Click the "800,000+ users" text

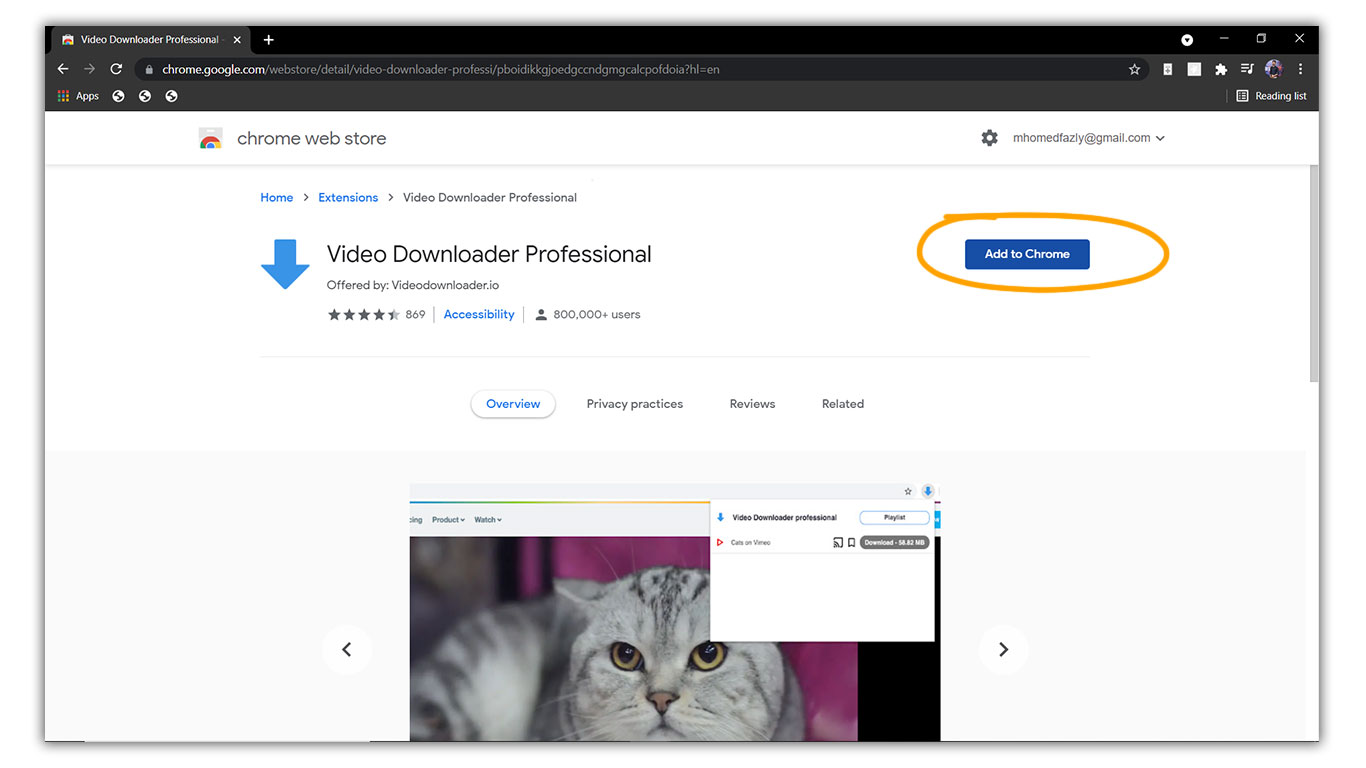tap(596, 314)
